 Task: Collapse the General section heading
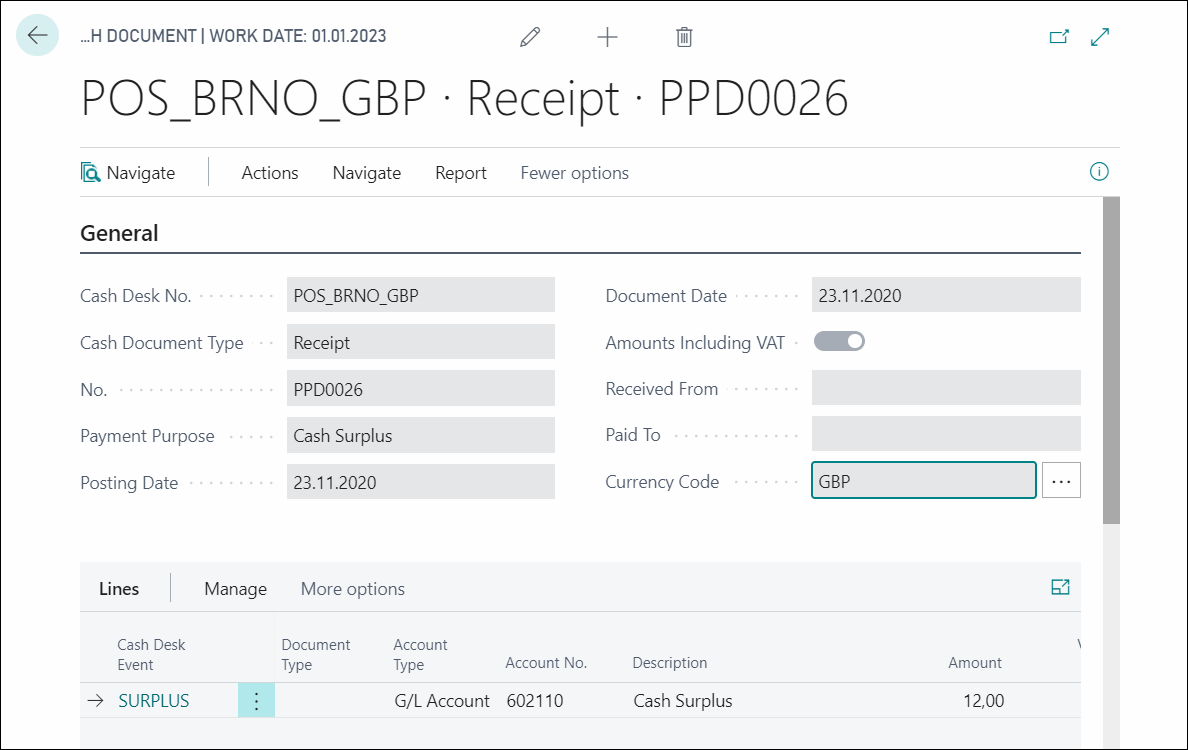[119, 233]
